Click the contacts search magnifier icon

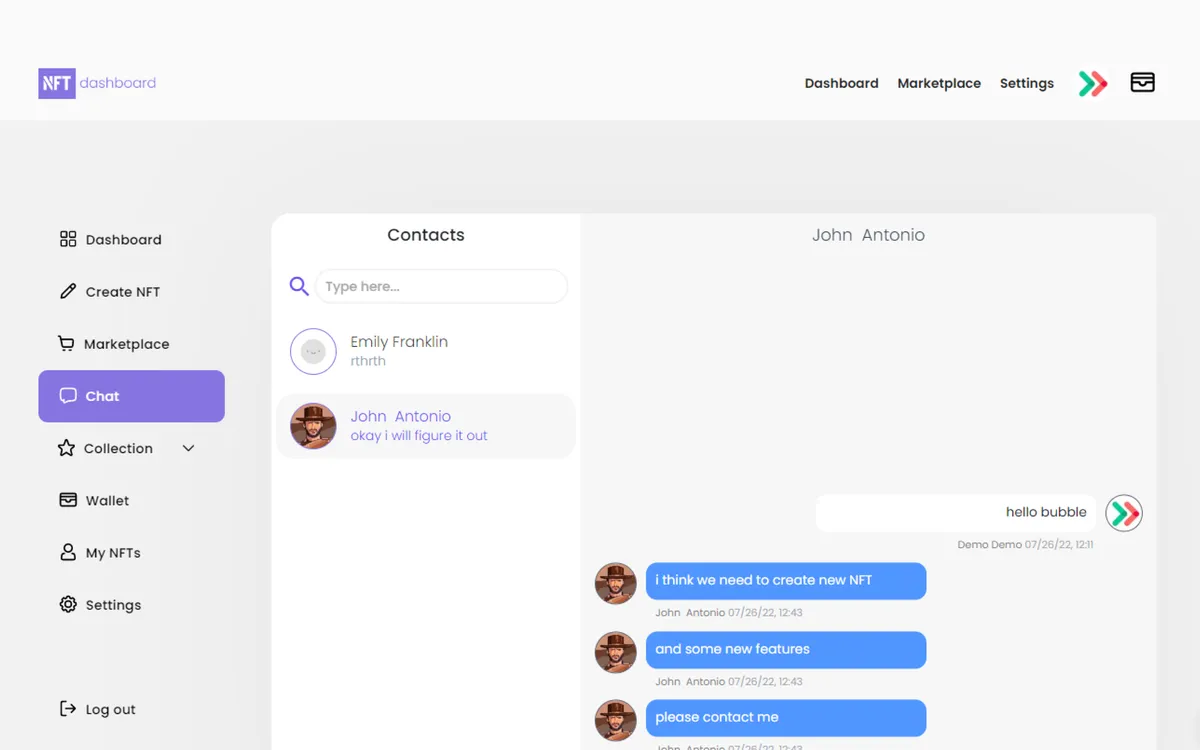(x=298, y=286)
